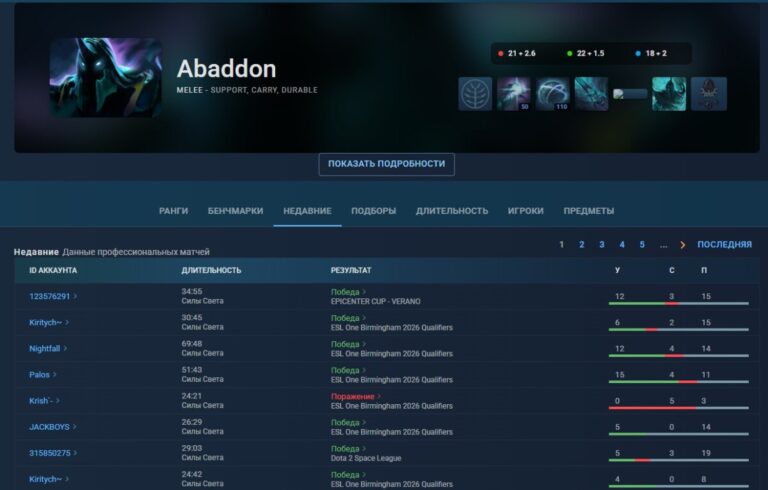This screenshot has width=768, height=490.
Task: Click the 34:55 duration value
Action: (192, 292)
